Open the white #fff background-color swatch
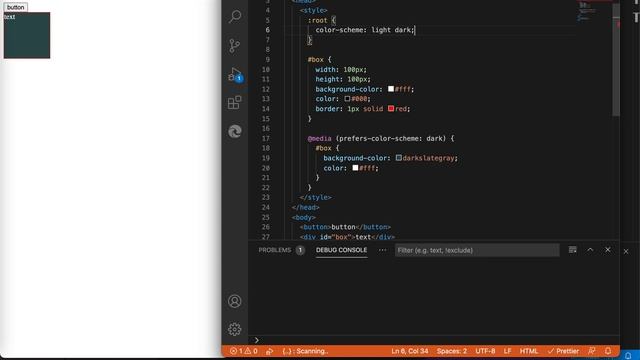The width and height of the screenshot is (640, 360). [391, 89]
